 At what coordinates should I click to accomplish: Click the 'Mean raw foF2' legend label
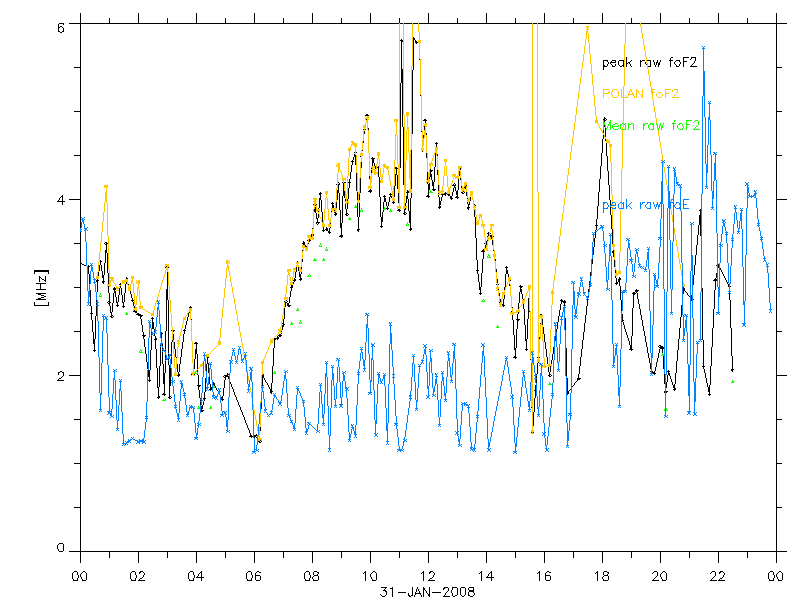pos(651,126)
